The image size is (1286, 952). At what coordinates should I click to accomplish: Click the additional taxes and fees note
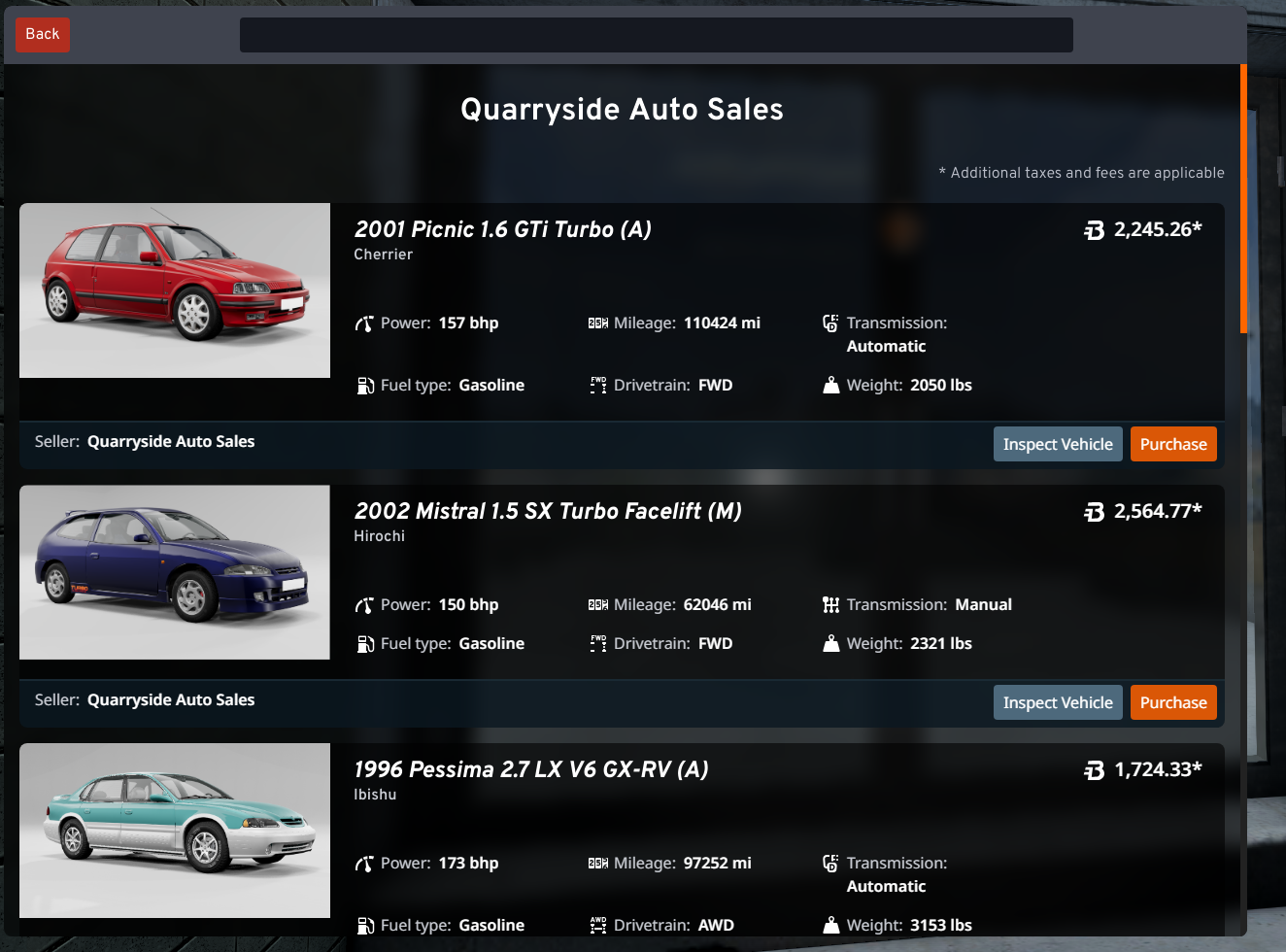pos(1082,173)
